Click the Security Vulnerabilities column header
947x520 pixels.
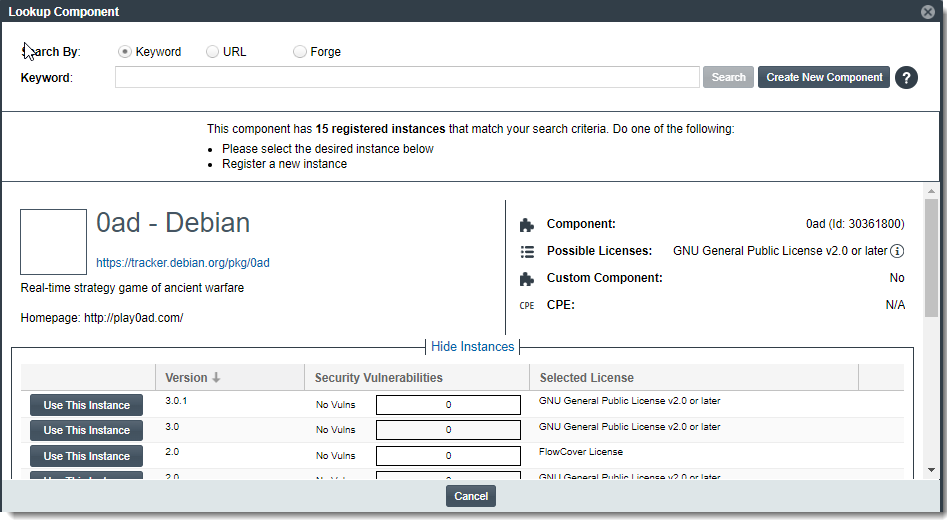(378, 378)
